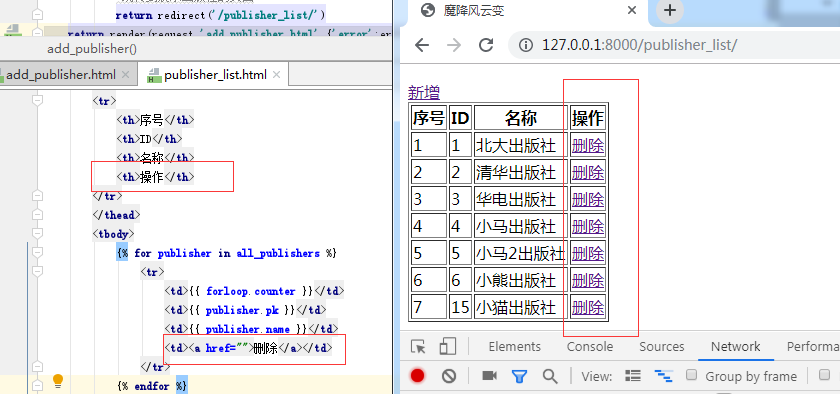Open the DevTools Elements tab

click(x=514, y=347)
